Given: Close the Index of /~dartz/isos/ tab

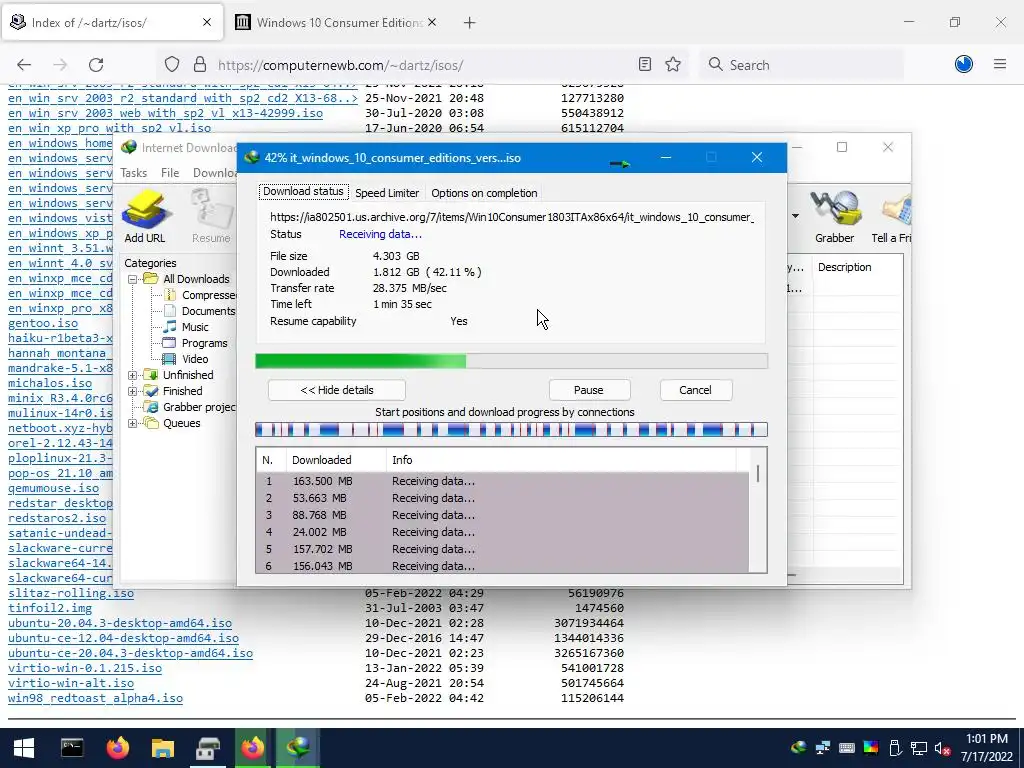Looking at the screenshot, I should (207, 22).
